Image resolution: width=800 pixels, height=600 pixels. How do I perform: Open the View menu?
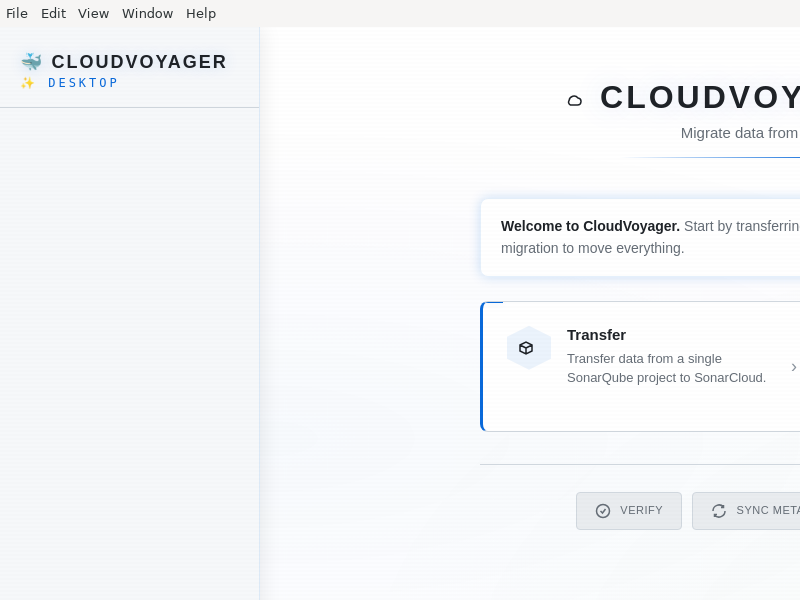[x=93, y=13]
